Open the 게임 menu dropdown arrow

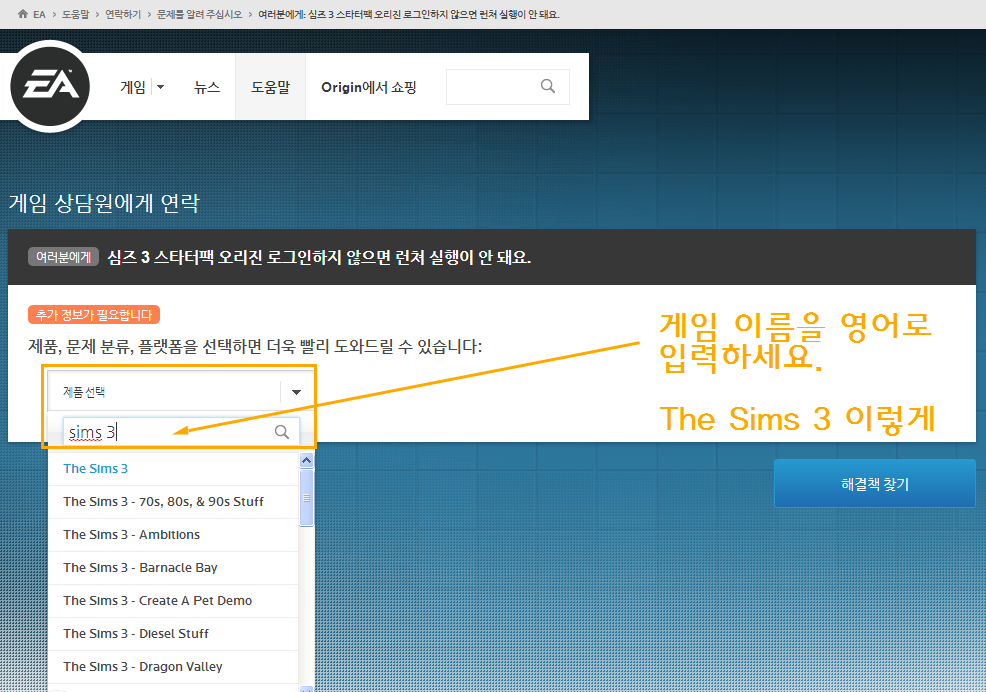pyautogui.click(x=160, y=87)
